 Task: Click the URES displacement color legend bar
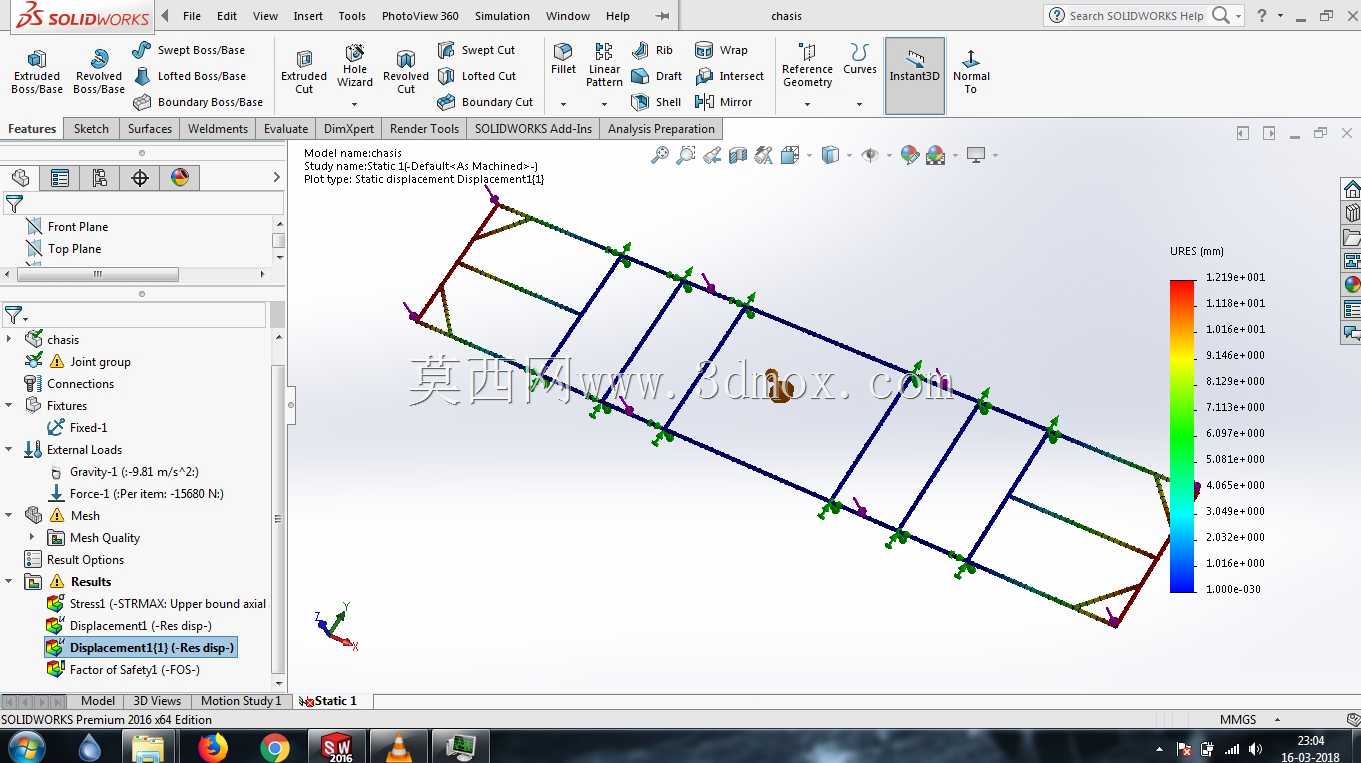point(1182,436)
